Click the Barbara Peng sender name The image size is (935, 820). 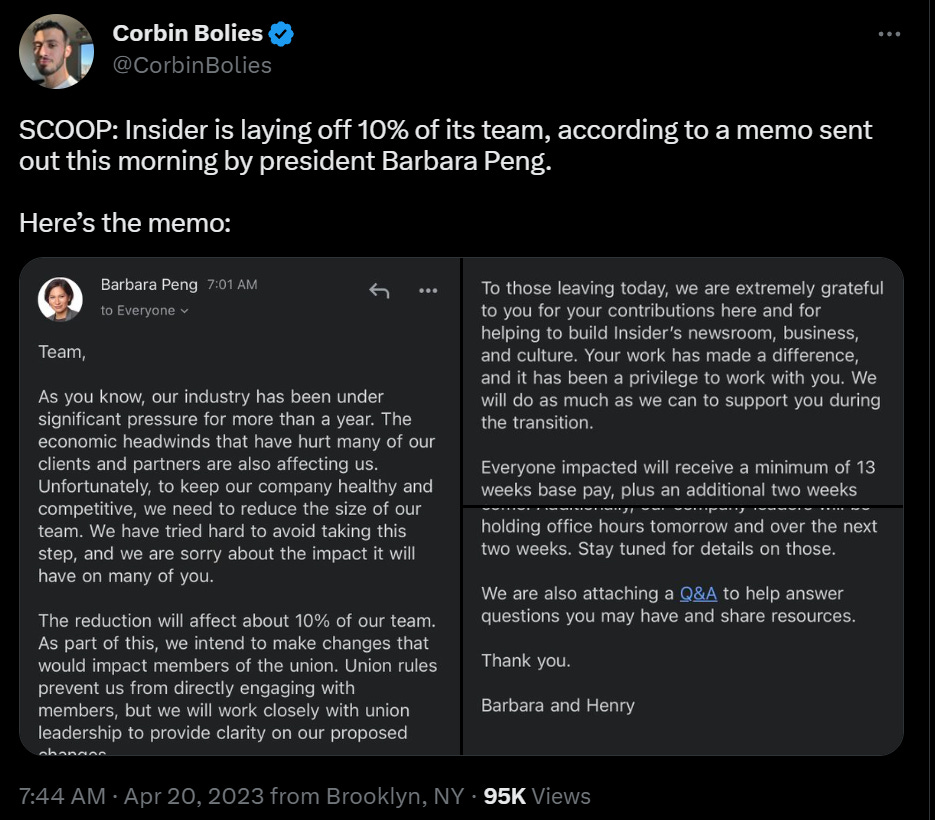tap(149, 285)
